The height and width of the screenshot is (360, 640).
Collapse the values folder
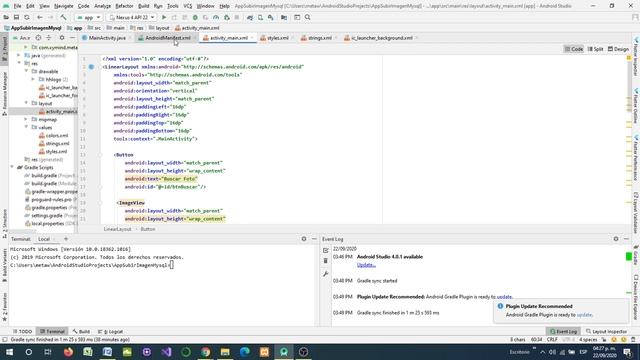coord(26,127)
